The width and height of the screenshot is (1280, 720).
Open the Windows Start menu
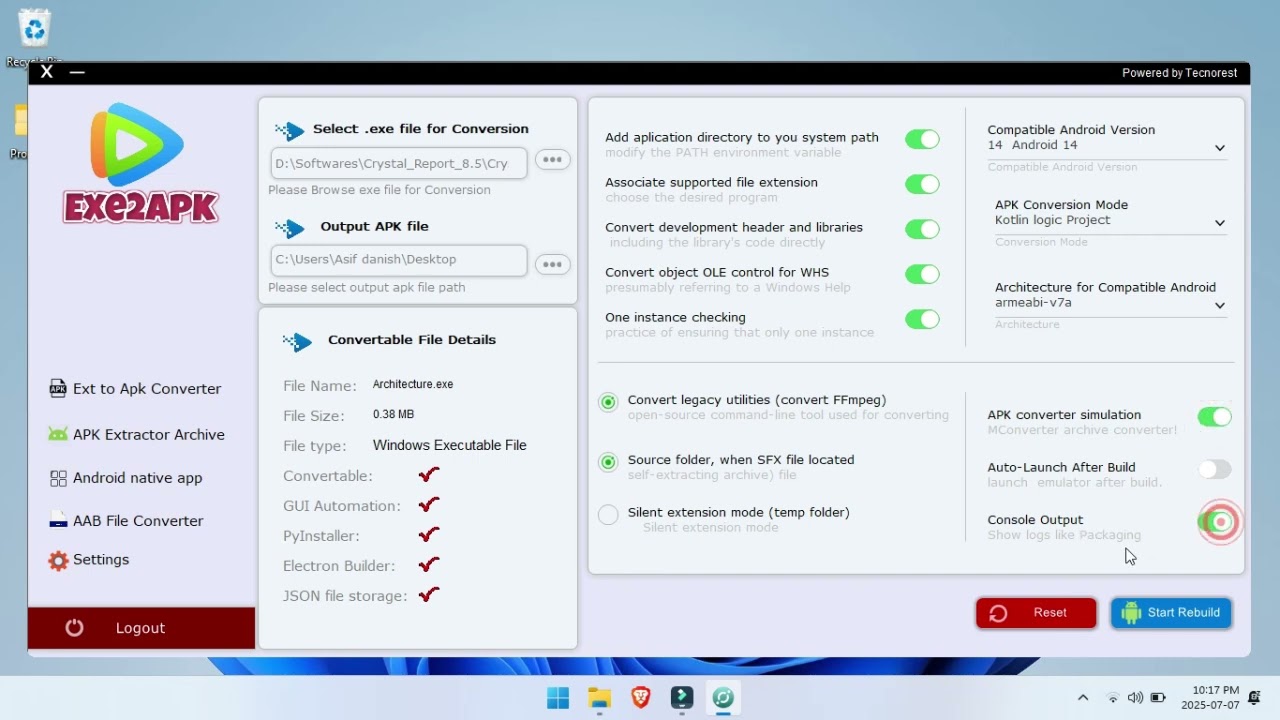click(558, 697)
